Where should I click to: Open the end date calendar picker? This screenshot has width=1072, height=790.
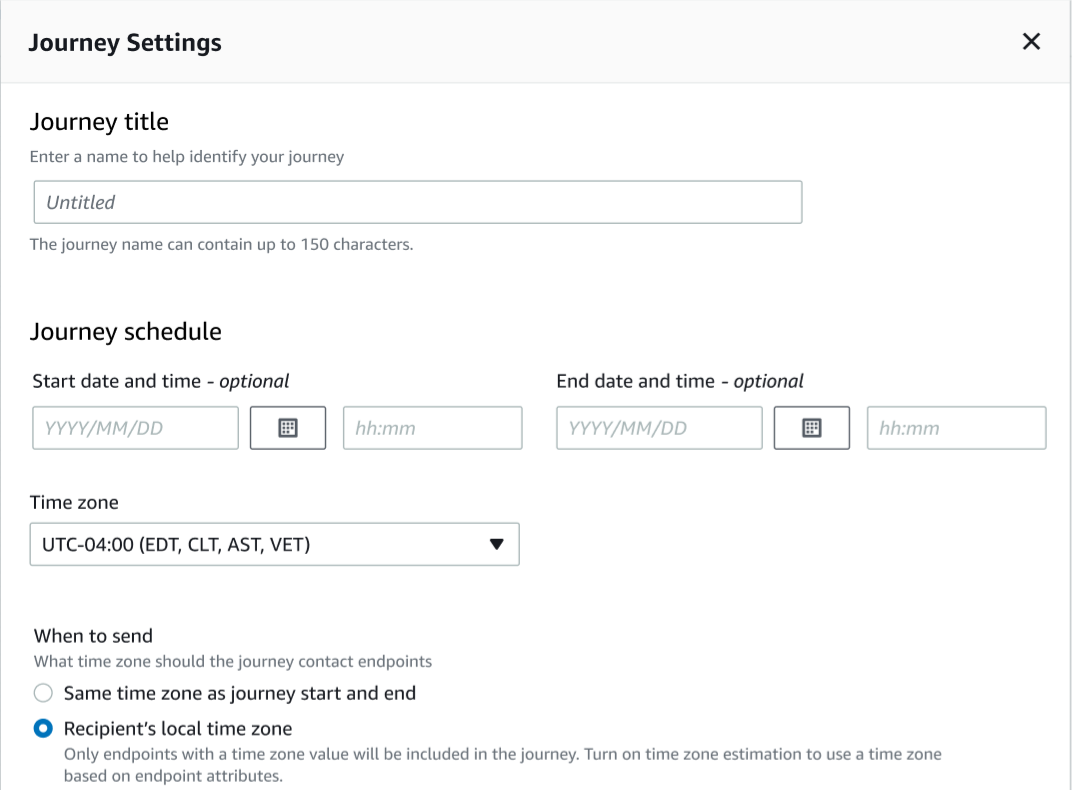tap(811, 427)
